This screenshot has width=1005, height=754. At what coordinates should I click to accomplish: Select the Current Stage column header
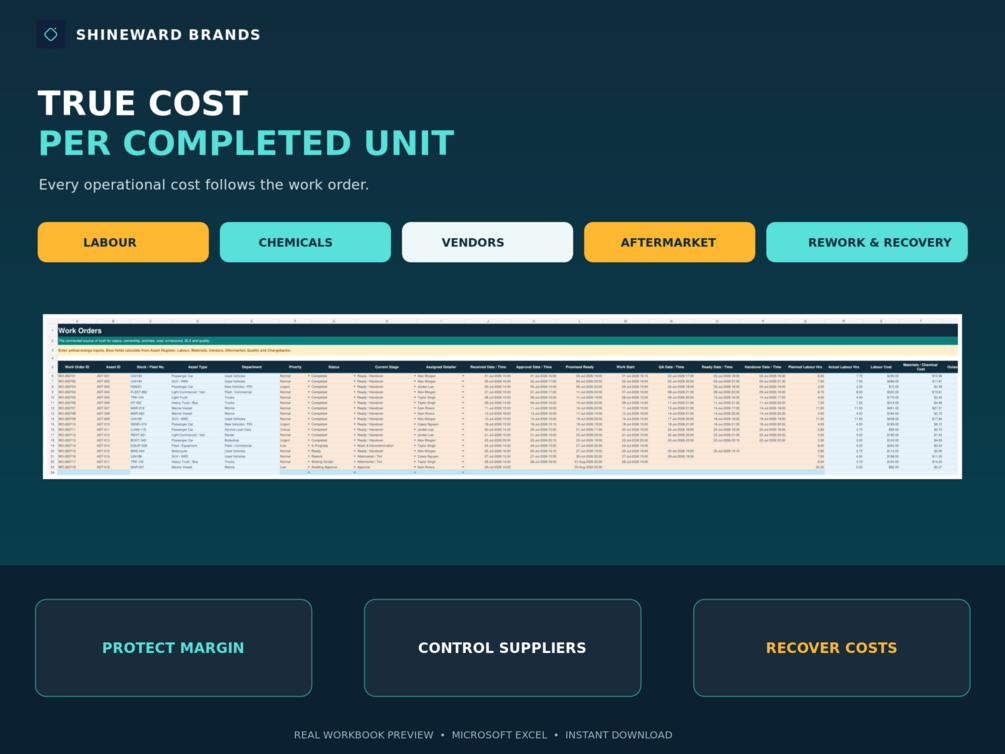(386, 367)
